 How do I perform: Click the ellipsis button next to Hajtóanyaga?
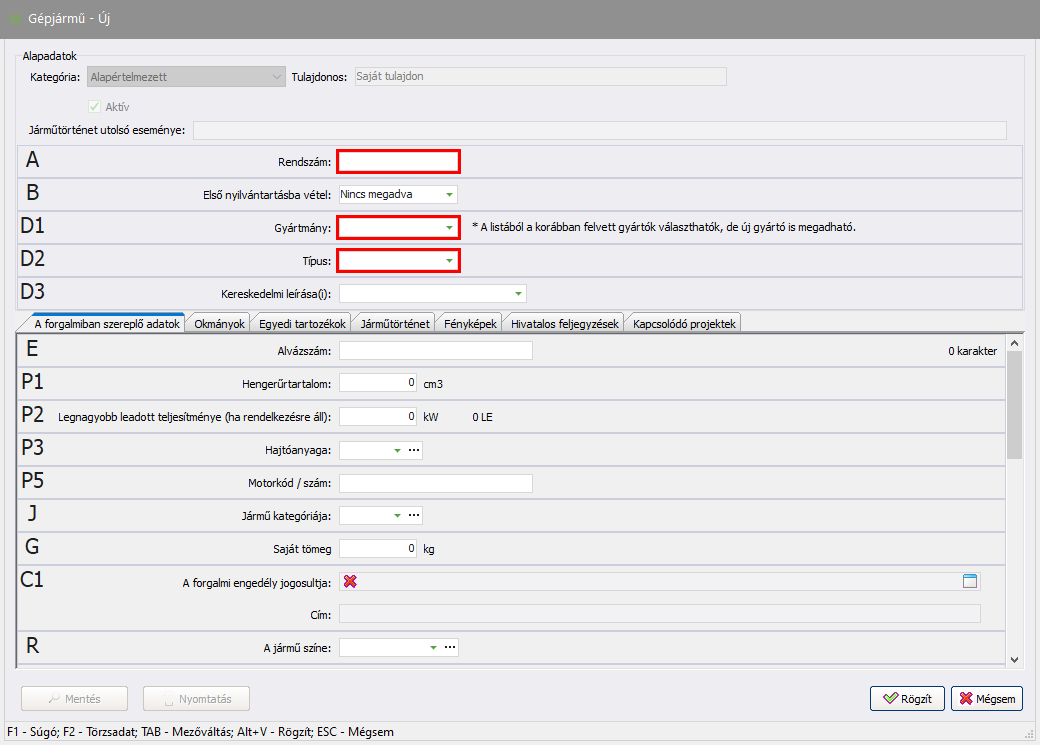pyautogui.click(x=414, y=451)
